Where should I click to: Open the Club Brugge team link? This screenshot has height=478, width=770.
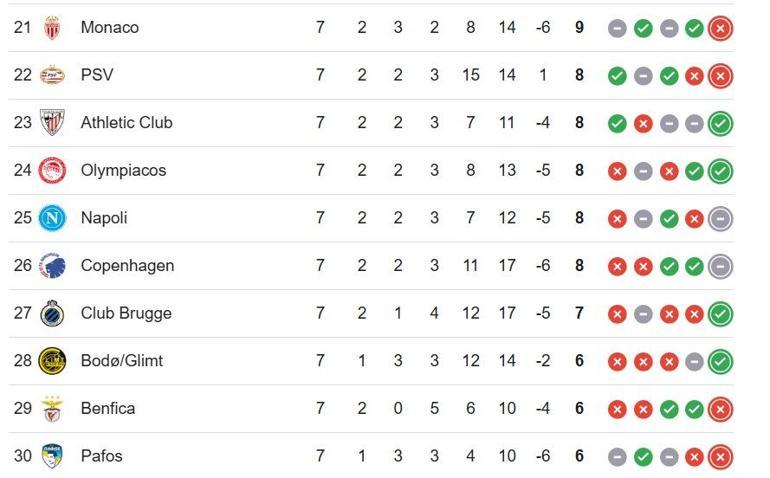point(126,314)
